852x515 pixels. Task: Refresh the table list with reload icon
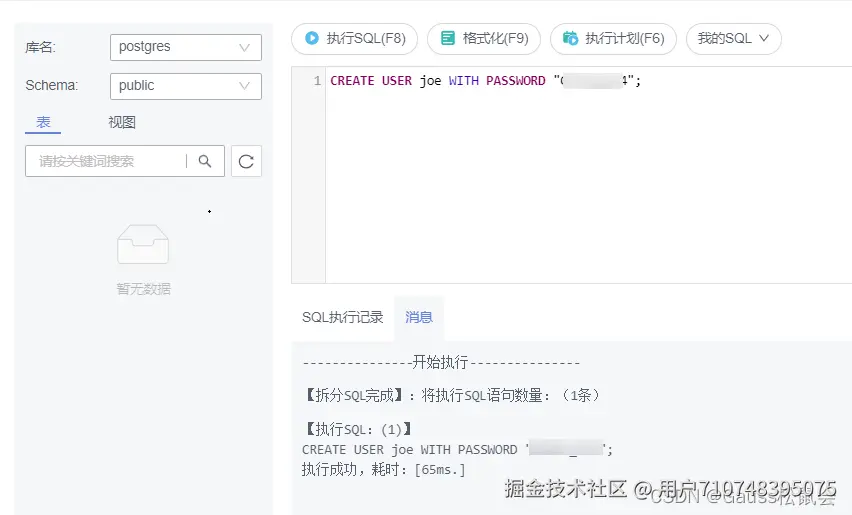point(246,161)
